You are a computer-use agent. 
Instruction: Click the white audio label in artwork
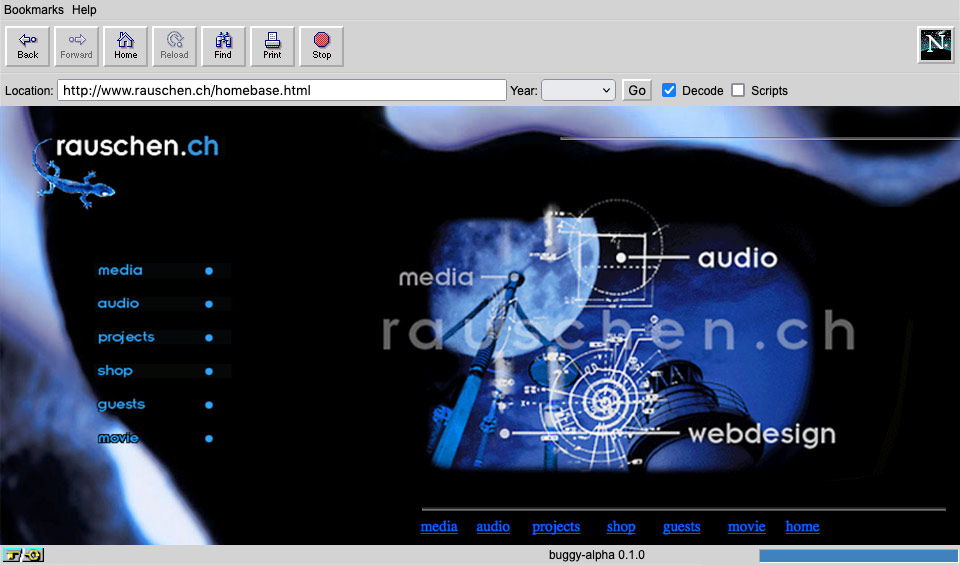[x=738, y=258]
